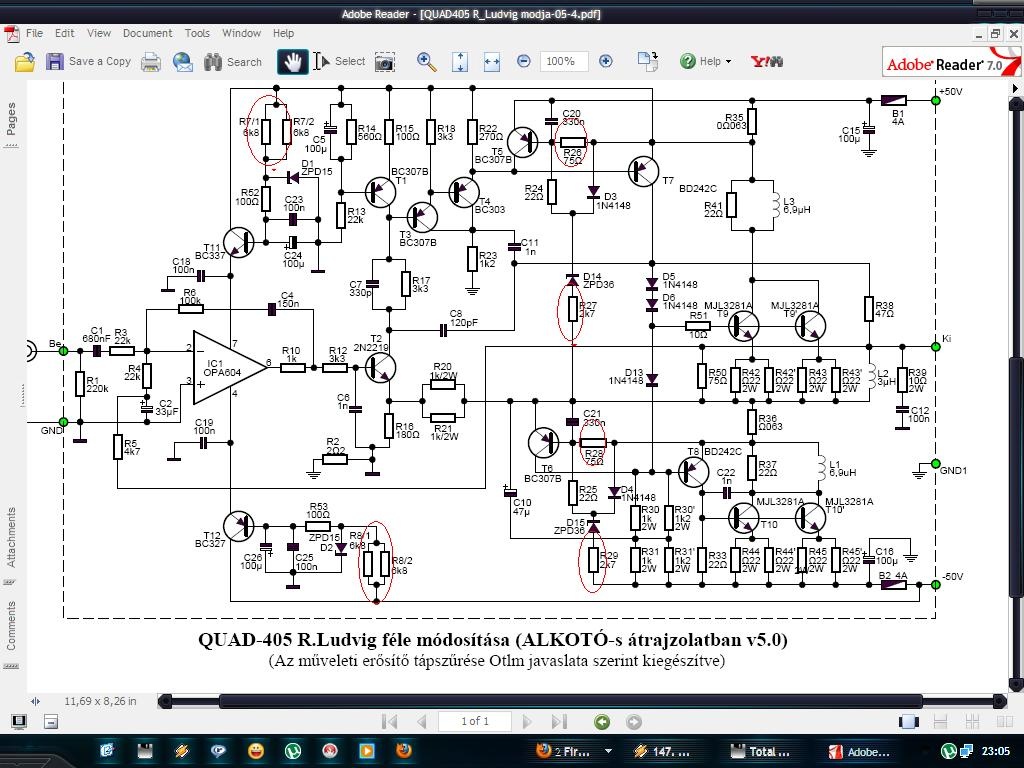The width and height of the screenshot is (1024, 768).
Task: Click the system tray clock 23:05
Action: 995,751
